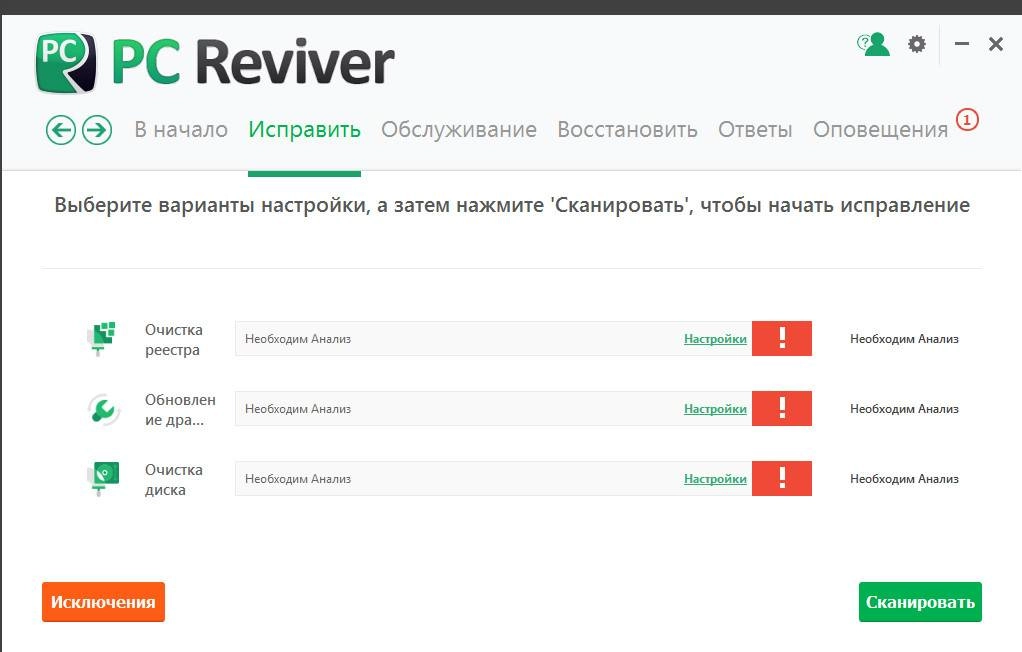Image resolution: width=1022 pixels, height=652 pixels.
Task: Click right-side Необходим Анализ for disk row
Action: point(904,479)
